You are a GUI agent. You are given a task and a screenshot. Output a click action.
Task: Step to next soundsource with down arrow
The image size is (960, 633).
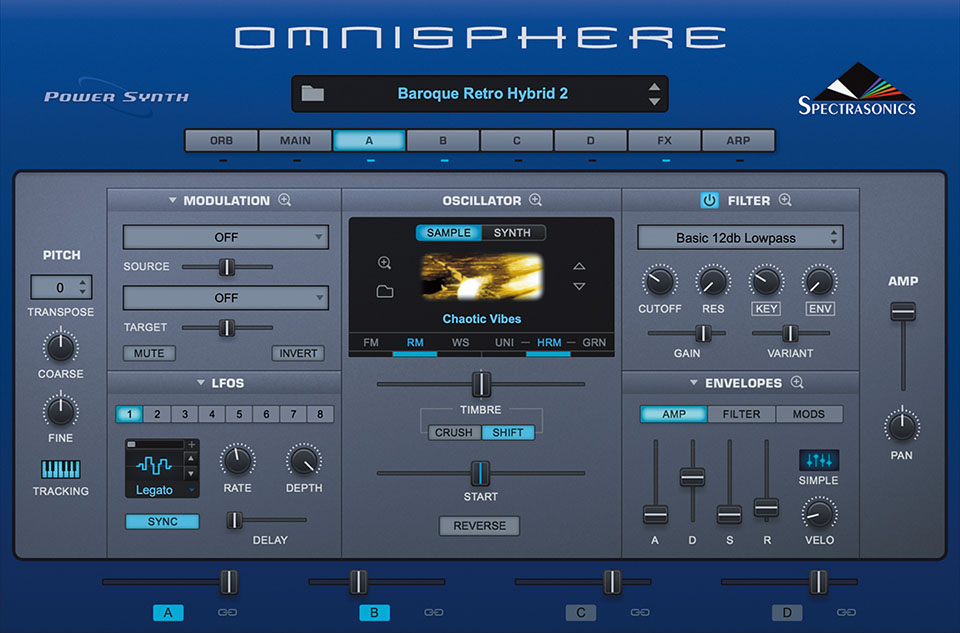[579, 286]
